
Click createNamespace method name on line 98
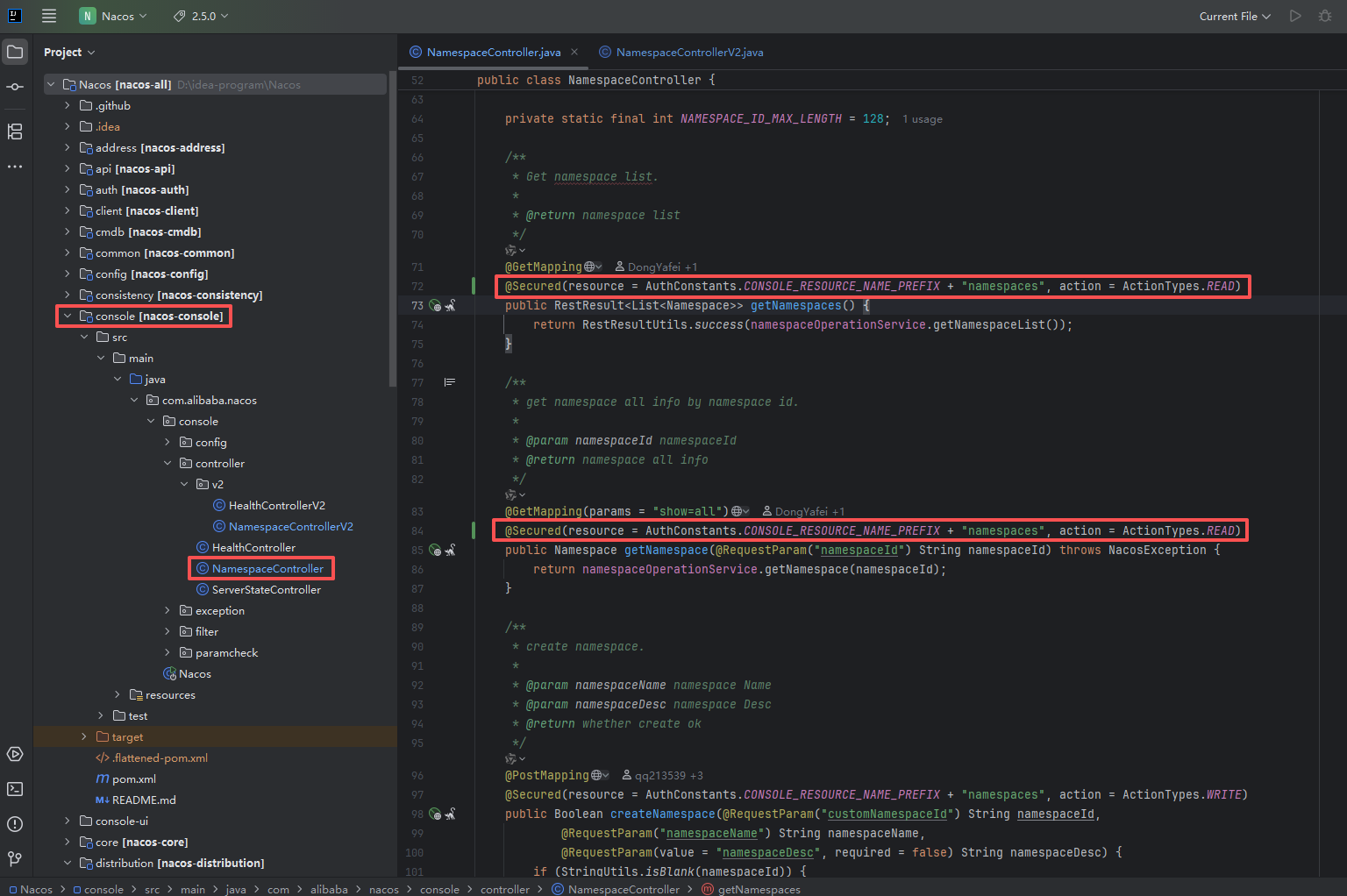(663, 814)
